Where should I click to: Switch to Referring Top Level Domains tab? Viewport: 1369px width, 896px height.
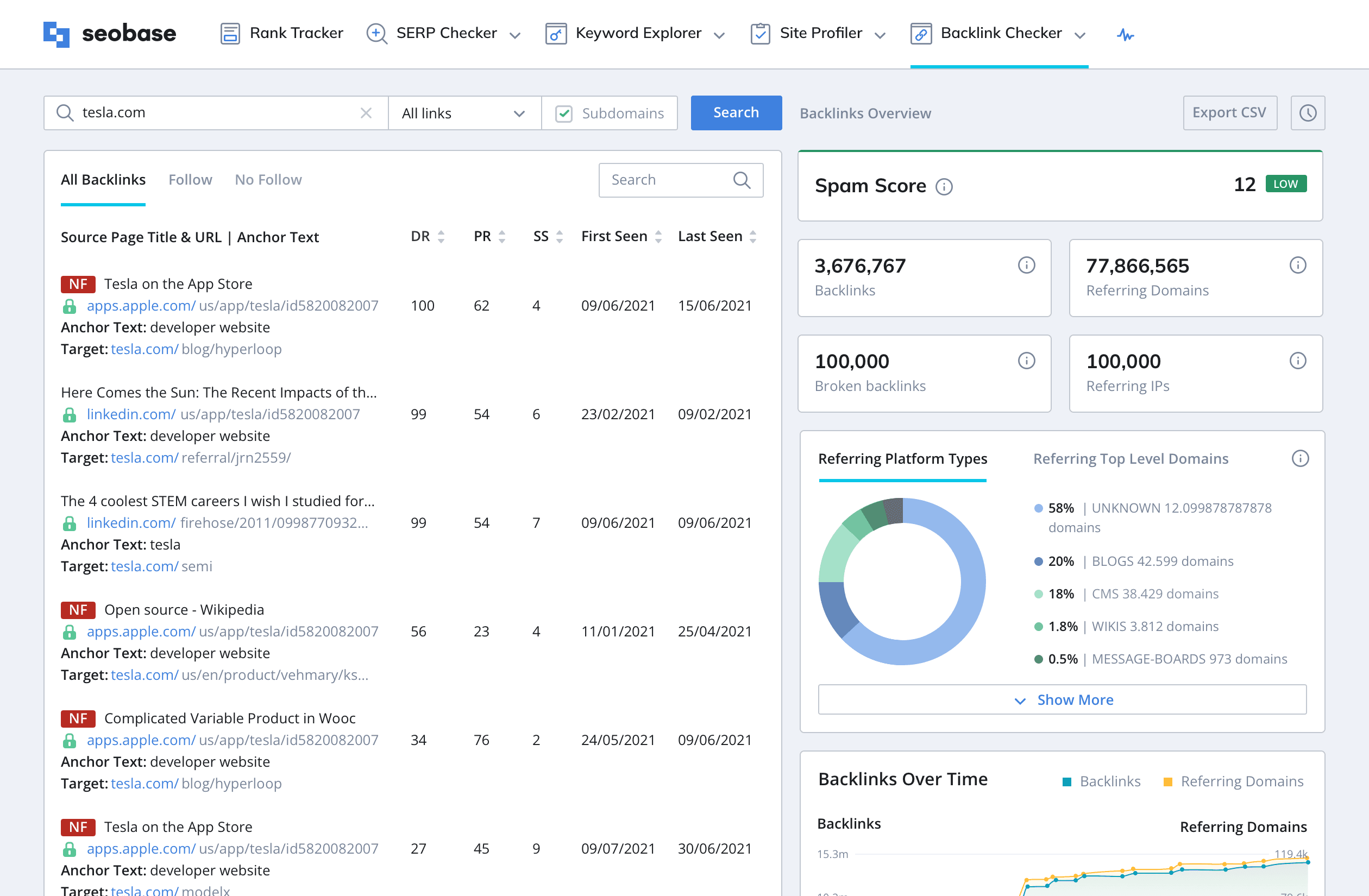(1131, 458)
